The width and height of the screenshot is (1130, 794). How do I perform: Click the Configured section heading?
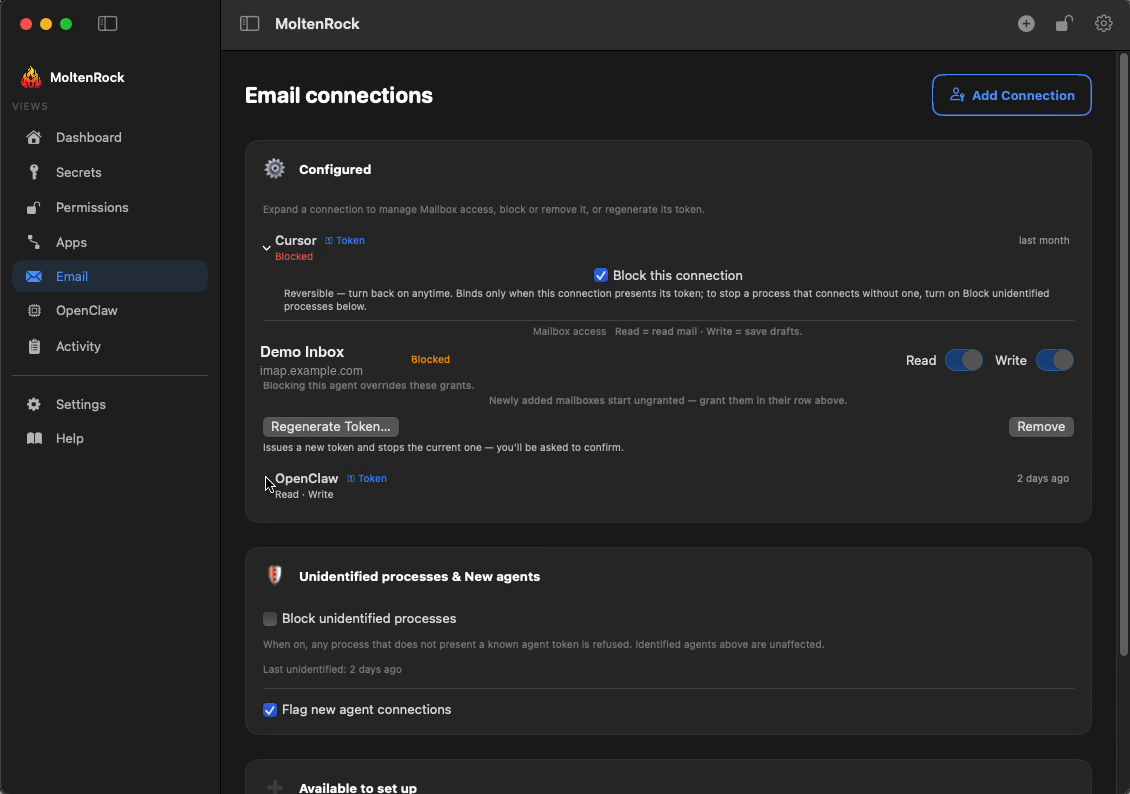335,169
